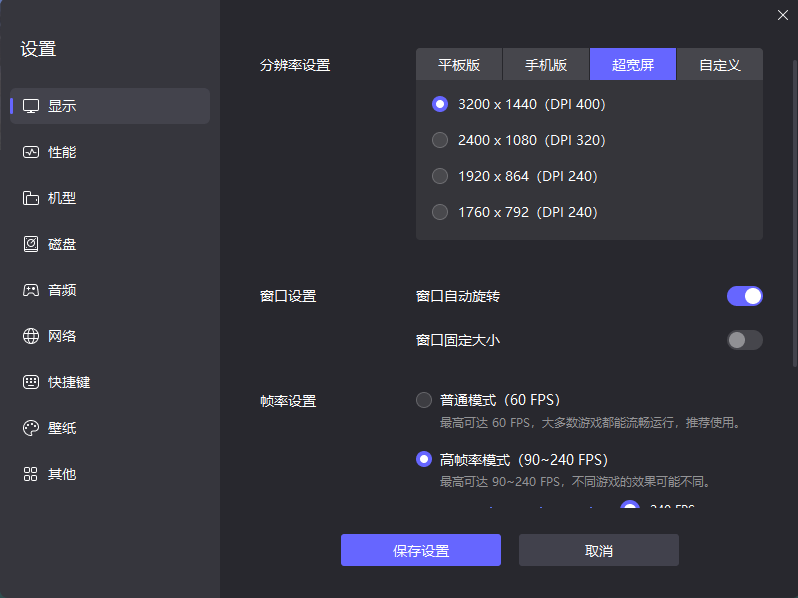Click the keyboard icon for 快捷键
The image size is (798, 598).
point(31,382)
